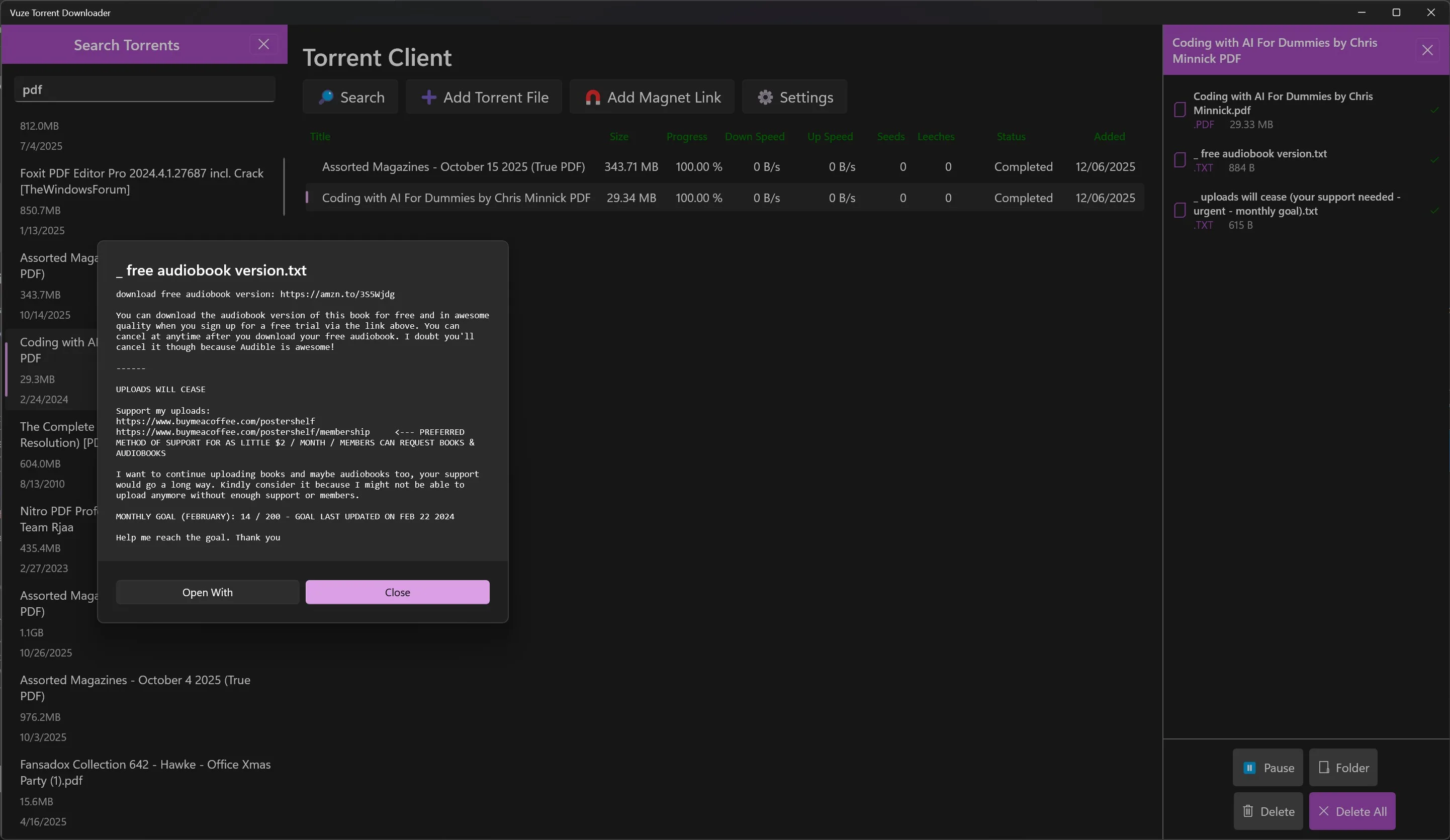Click the Open With button in dialog

pyautogui.click(x=207, y=592)
